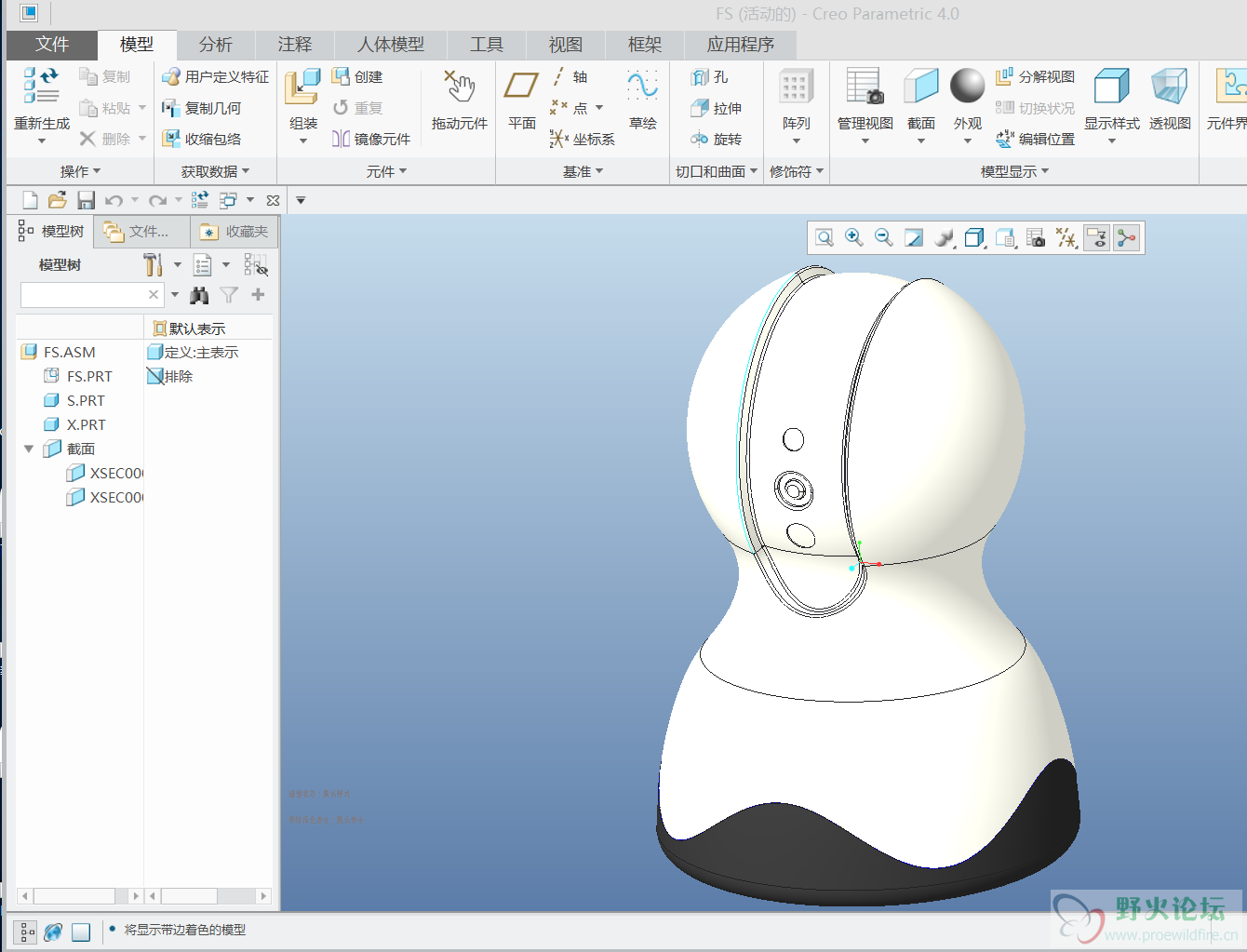Switch to the 注释 ribbon tab

(x=295, y=44)
